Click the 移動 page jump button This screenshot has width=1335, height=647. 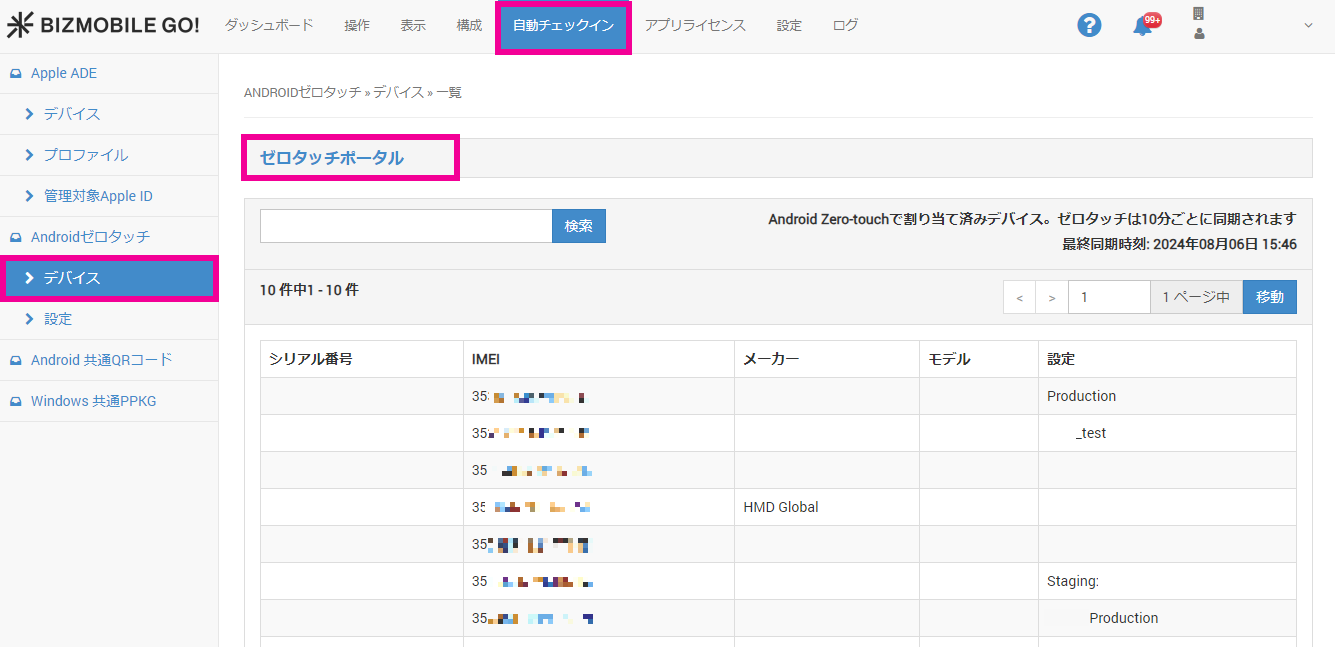pyautogui.click(x=1269, y=297)
